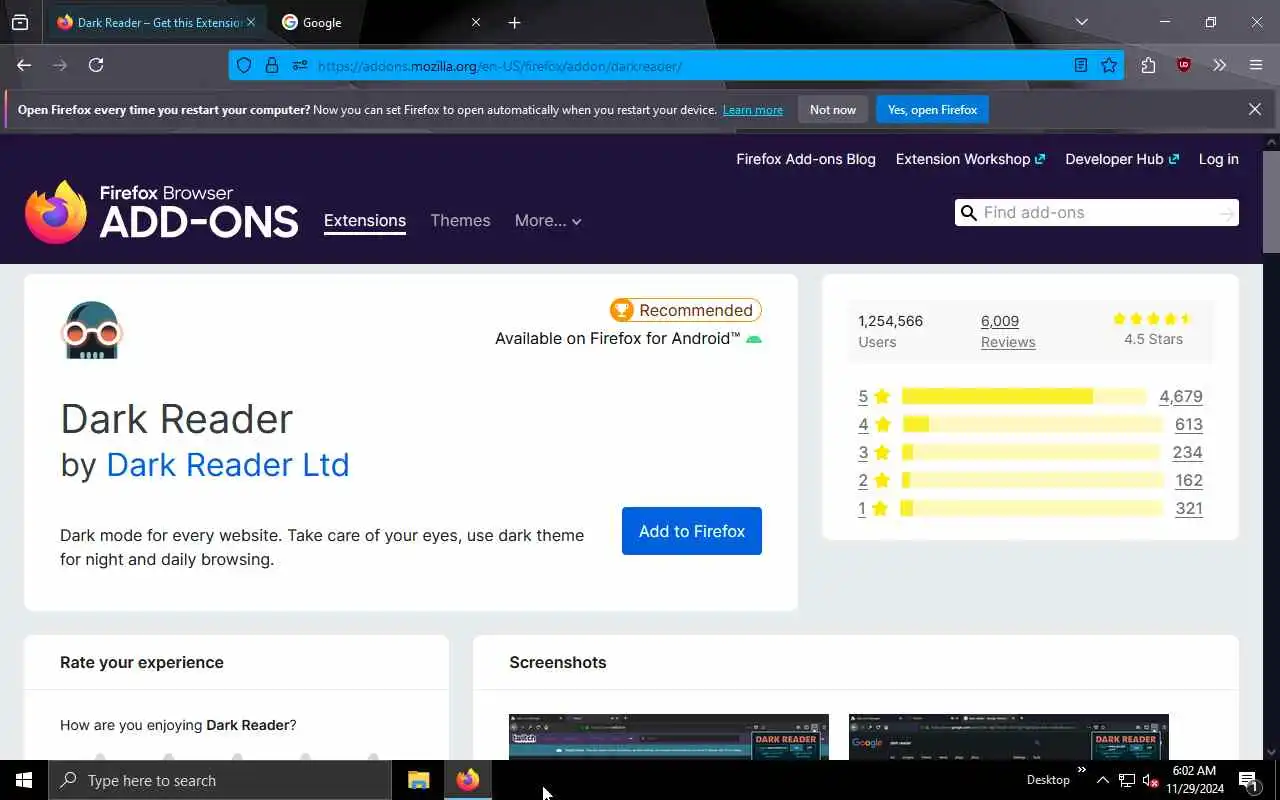1280x800 pixels.
Task: Focus Windows Type here to search box
Action: click(x=220, y=780)
